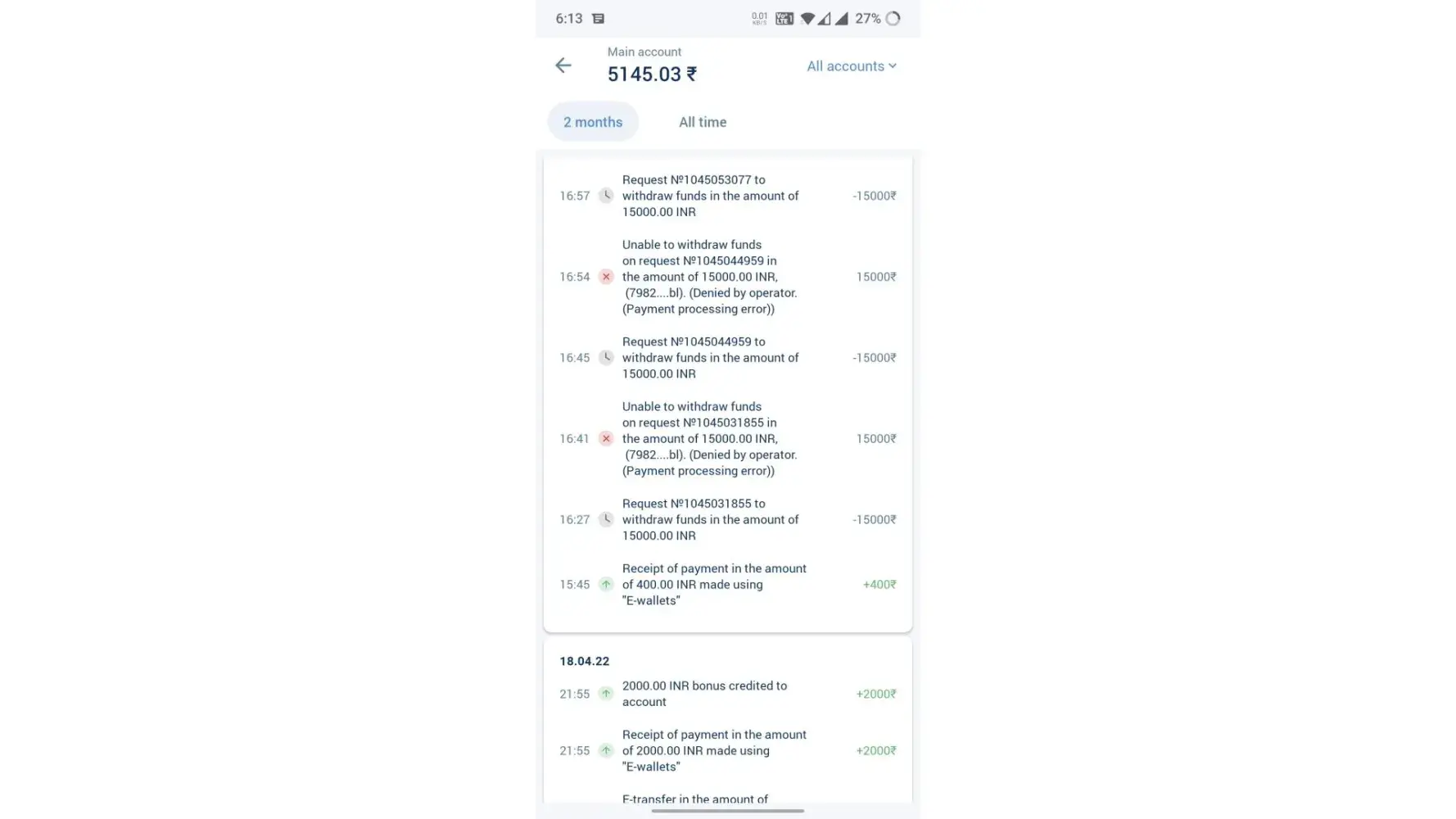Image resolution: width=1456 pixels, height=819 pixels.
Task: Open withdrawal request №1045031855 entry
Action: (709, 519)
